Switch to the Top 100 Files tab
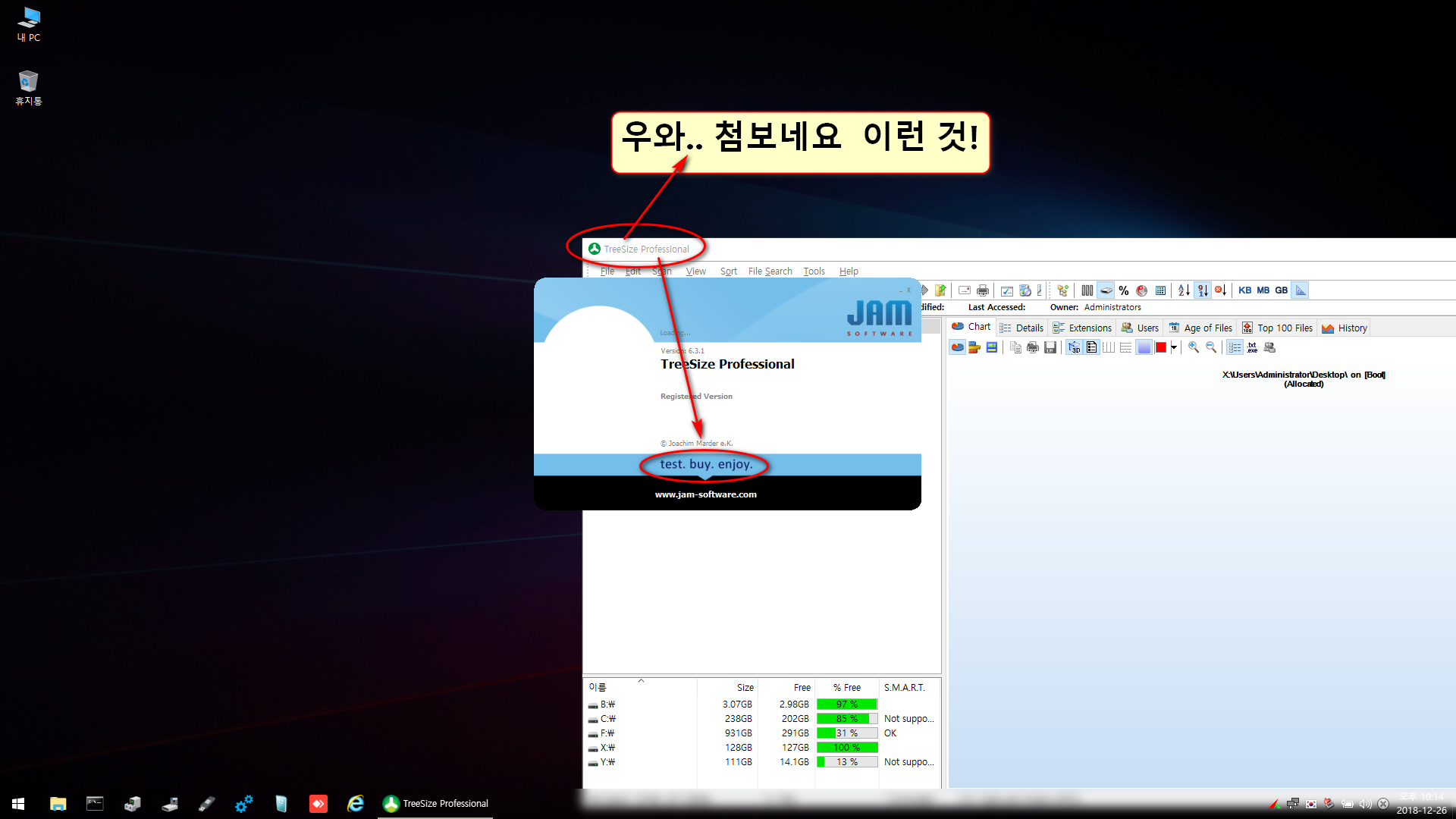1456x819 pixels. click(x=1277, y=328)
